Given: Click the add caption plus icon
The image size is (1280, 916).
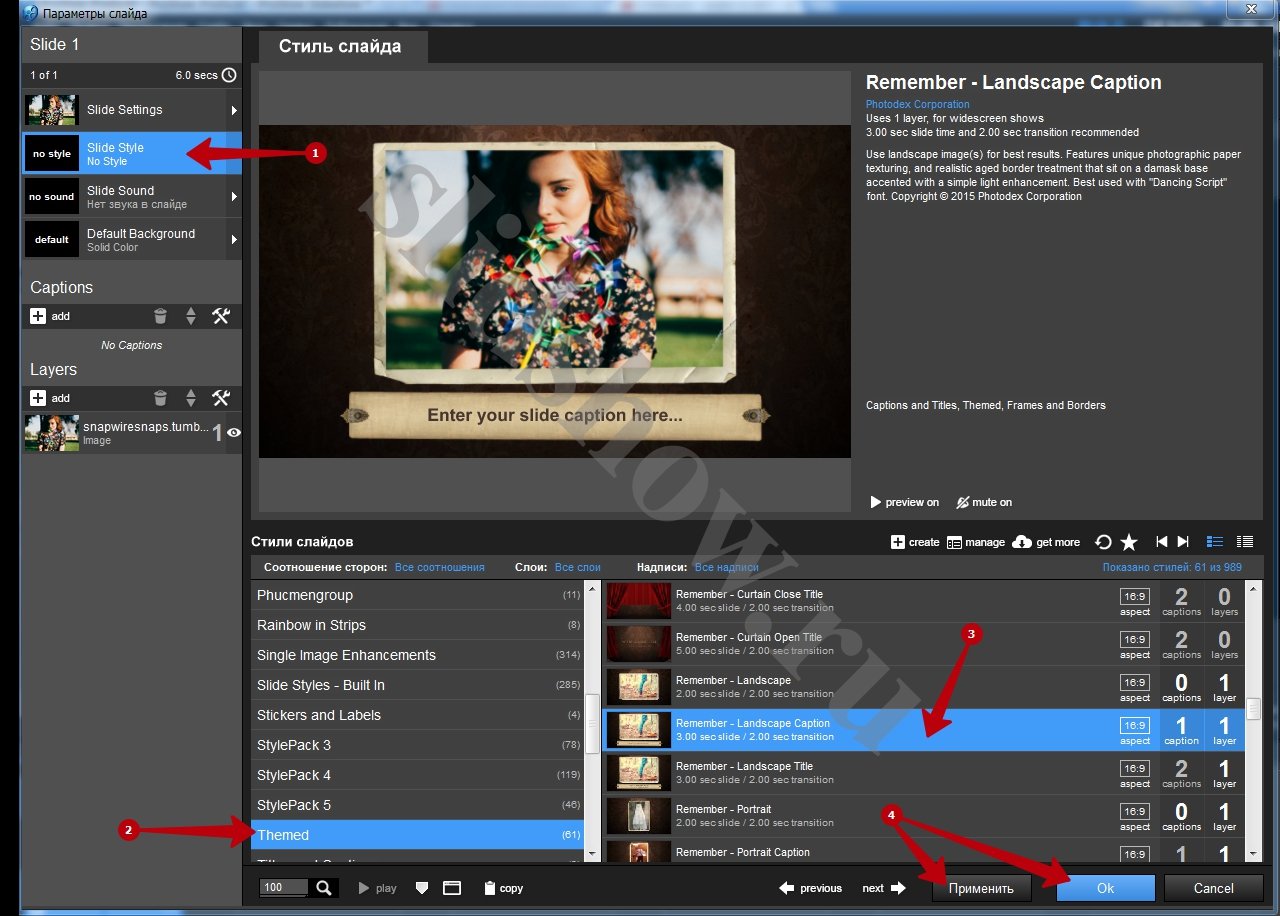Looking at the screenshot, I should pos(38,316).
